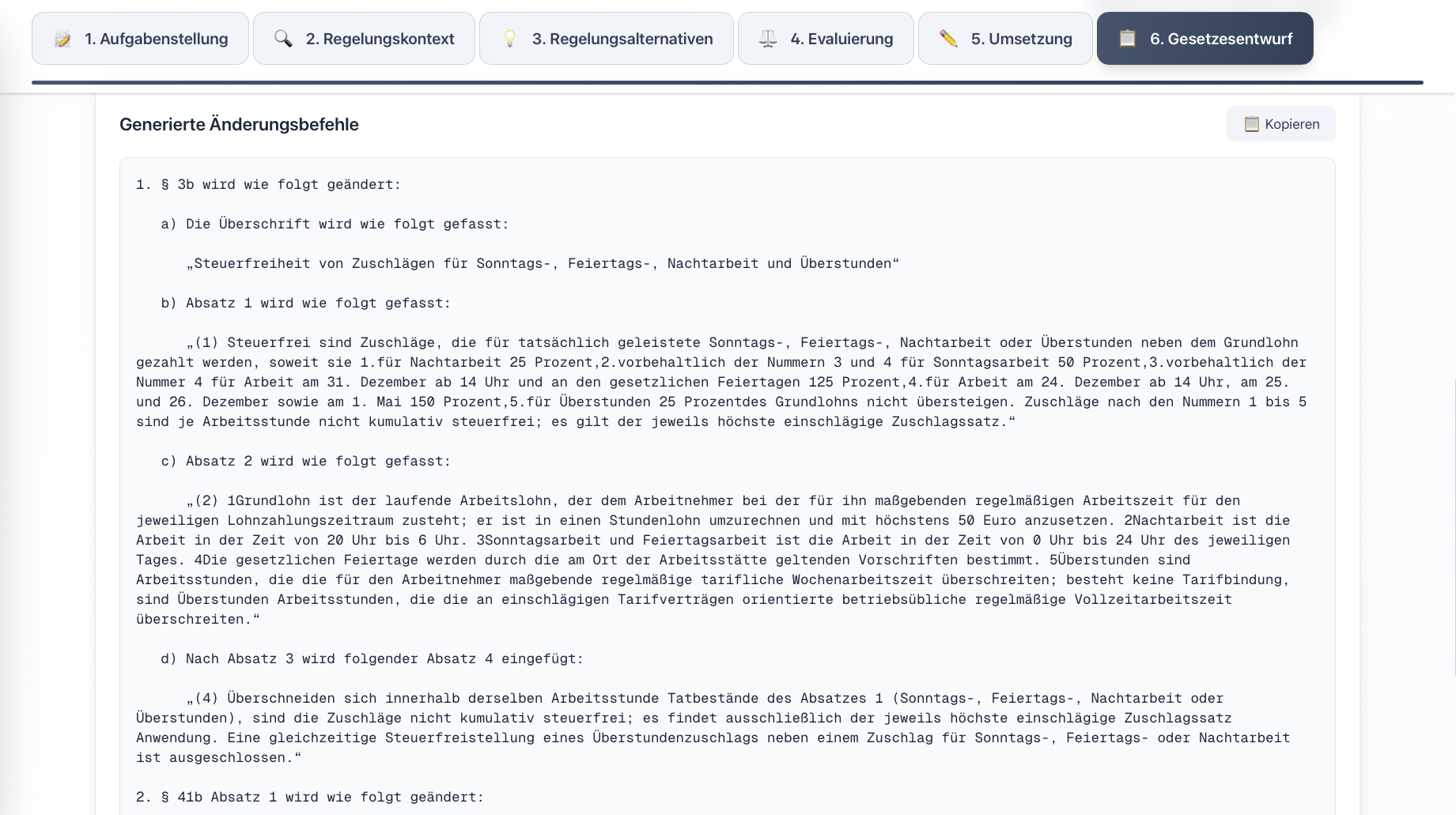
Task: Click the magnifying glass icon on Regelungskontext tab
Action: [x=282, y=38]
